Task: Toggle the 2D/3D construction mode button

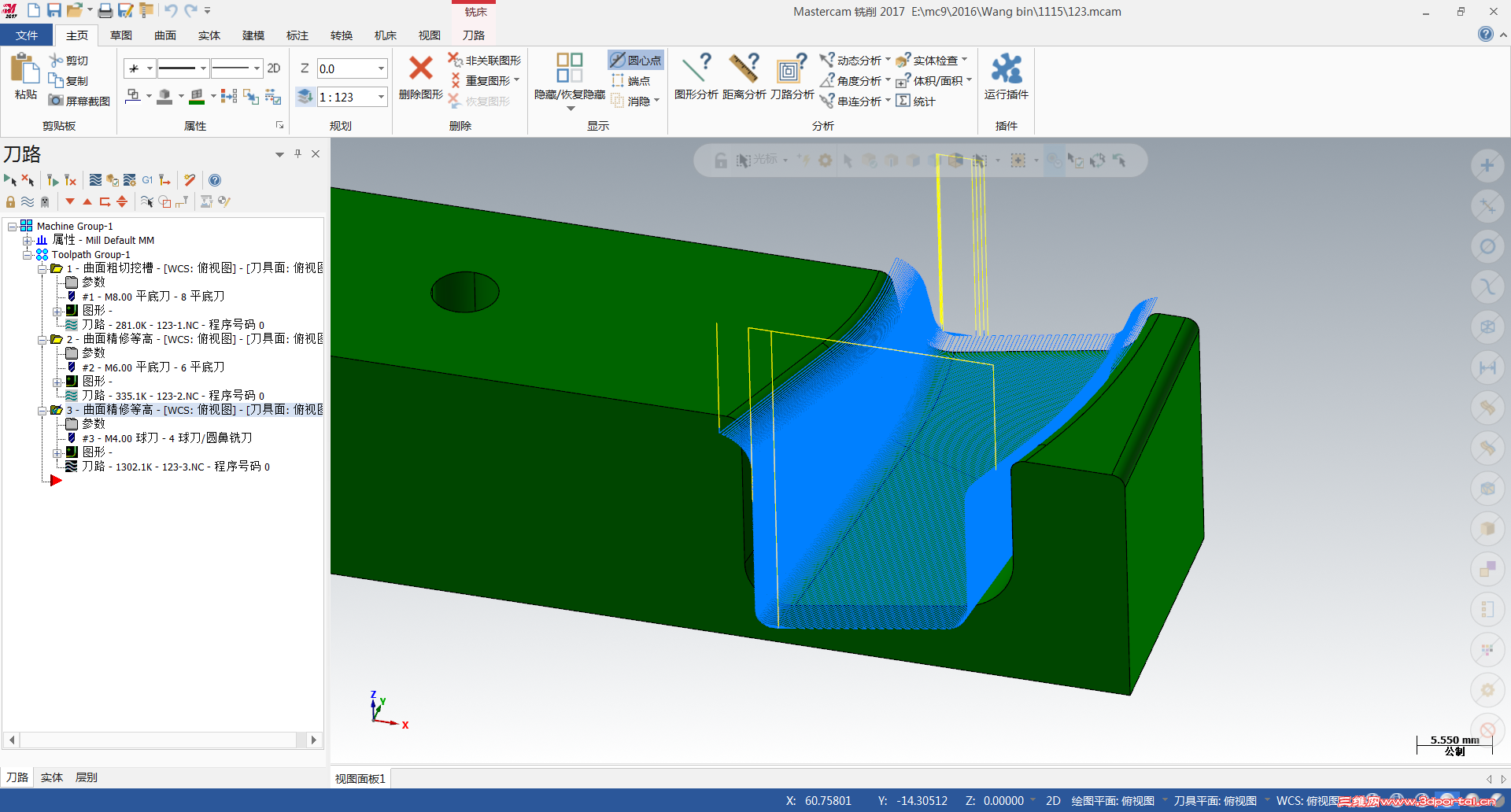Action: click(274, 68)
